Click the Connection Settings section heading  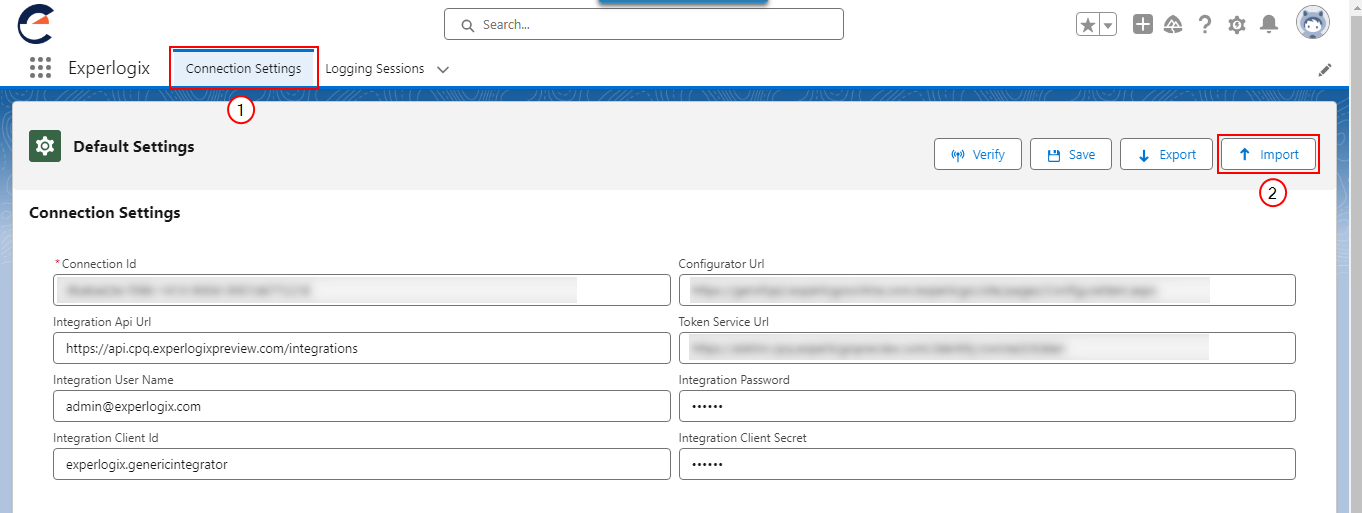click(105, 213)
